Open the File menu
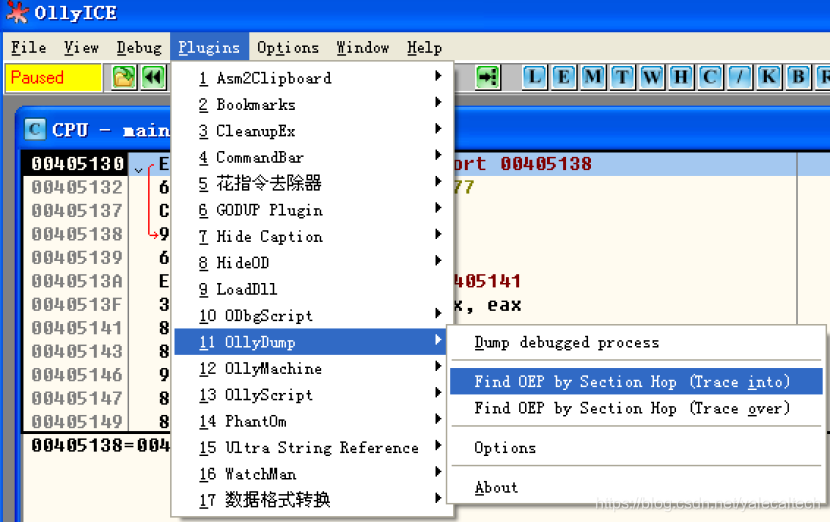 [29, 48]
